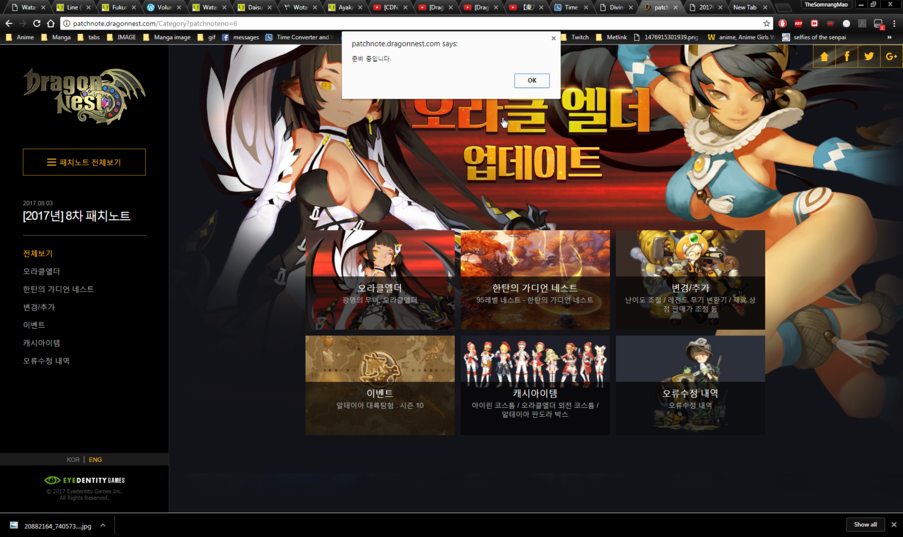Switch to the Line tab
This screenshot has width=903, height=537.
(x=73, y=7)
